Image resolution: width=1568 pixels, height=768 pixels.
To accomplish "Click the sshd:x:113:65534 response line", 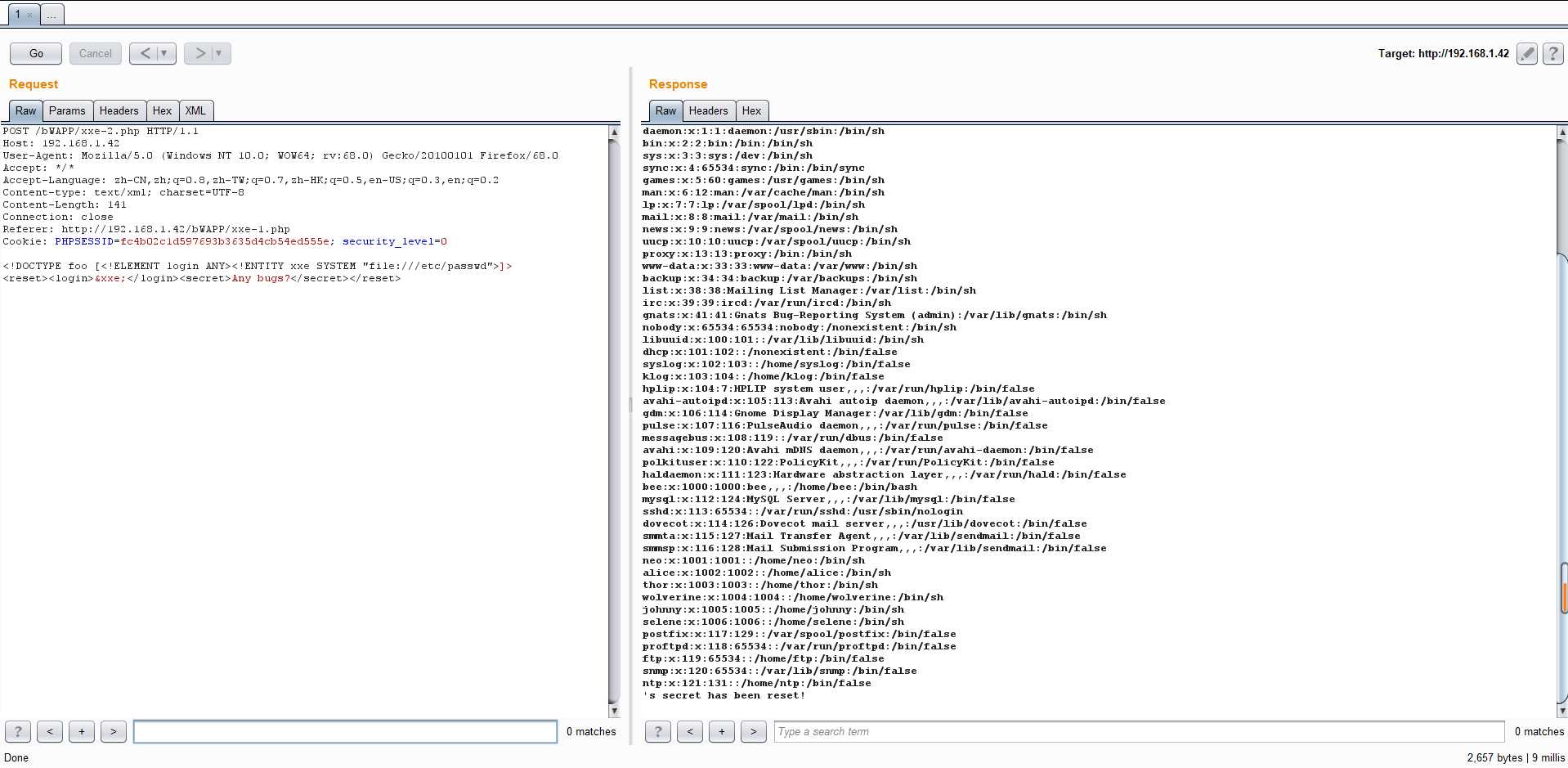I will 803,511.
